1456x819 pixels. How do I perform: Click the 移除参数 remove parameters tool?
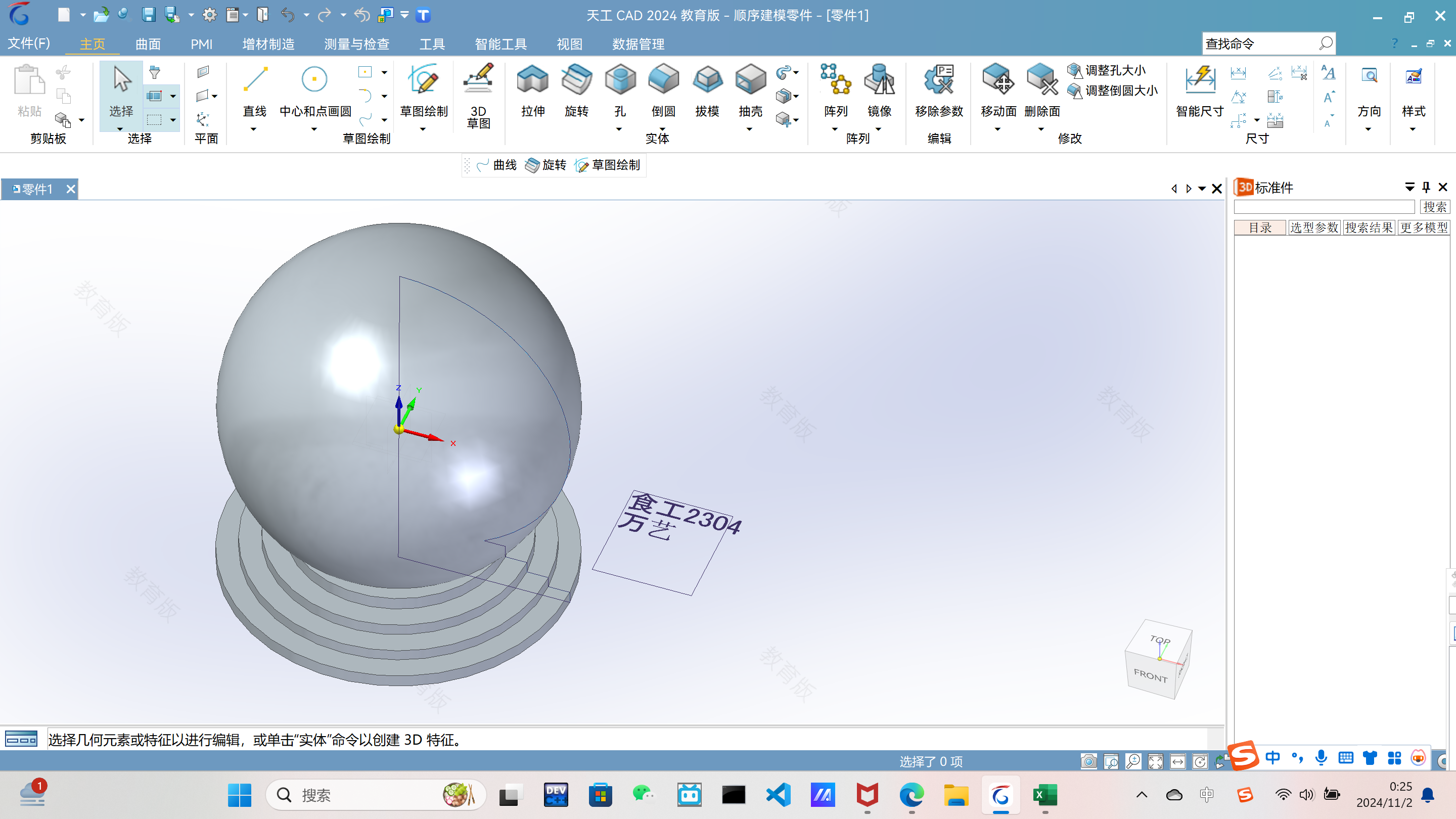(939, 90)
